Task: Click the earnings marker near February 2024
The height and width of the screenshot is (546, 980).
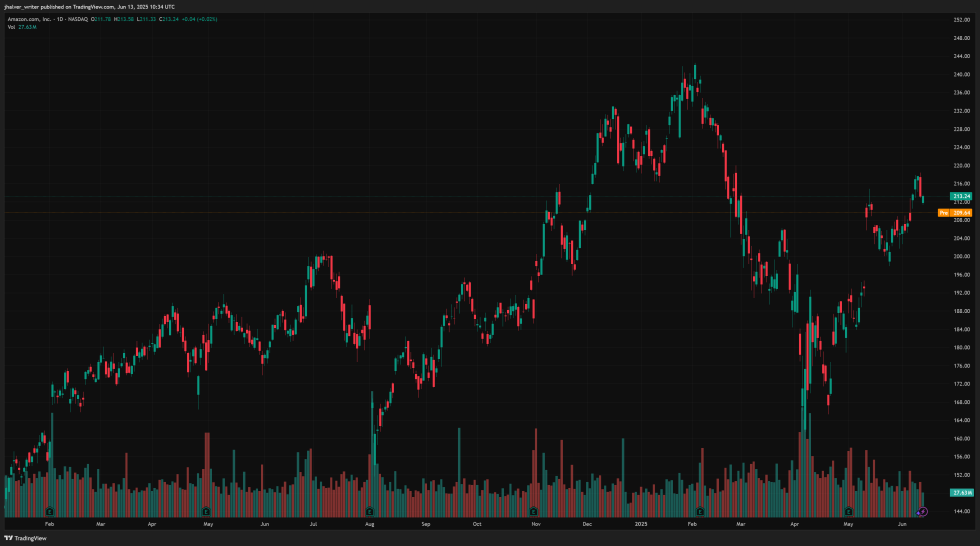Action: [x=52, y=511]
